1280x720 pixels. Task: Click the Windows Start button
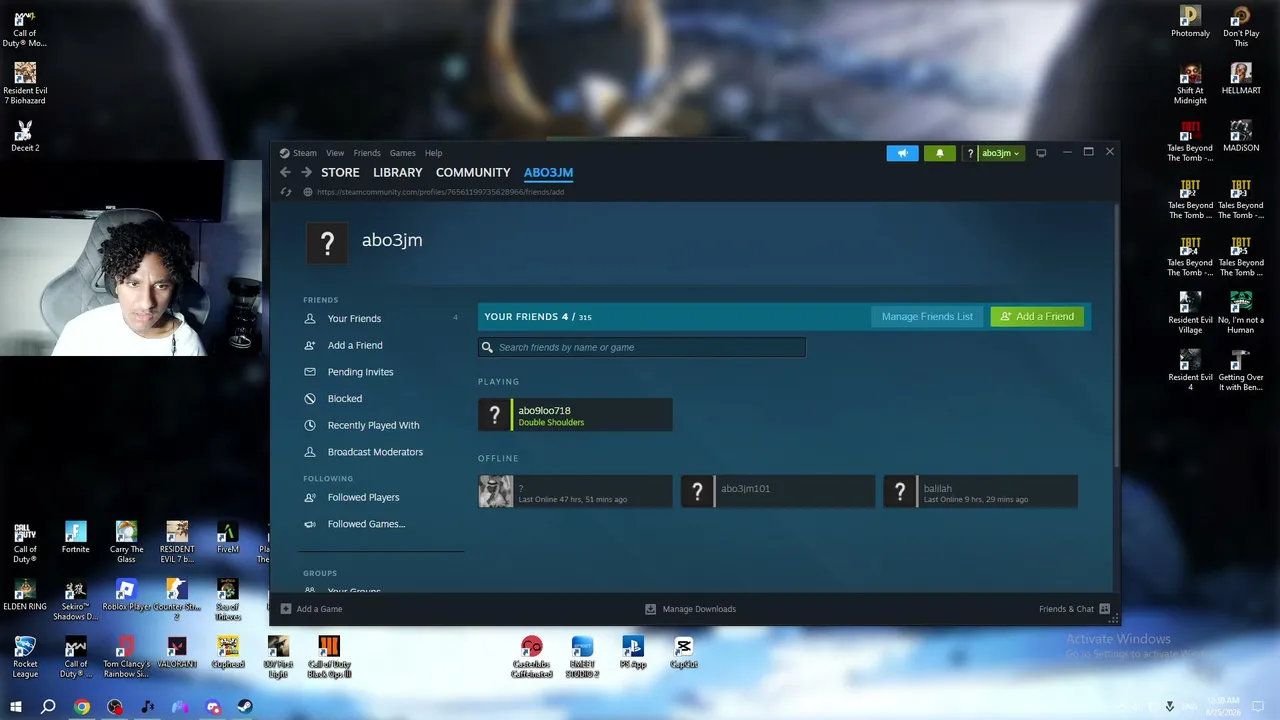15,707
